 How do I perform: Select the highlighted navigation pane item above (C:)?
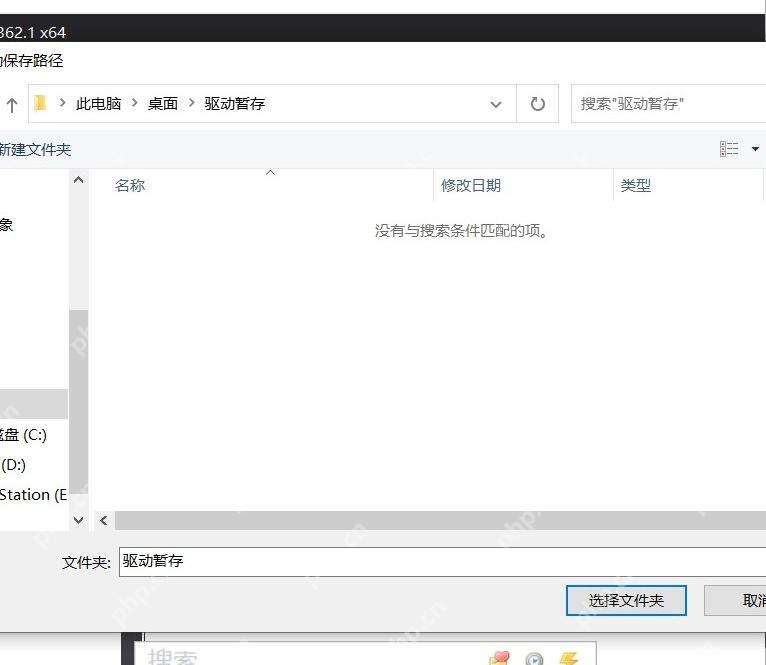(x=34, y=404)
